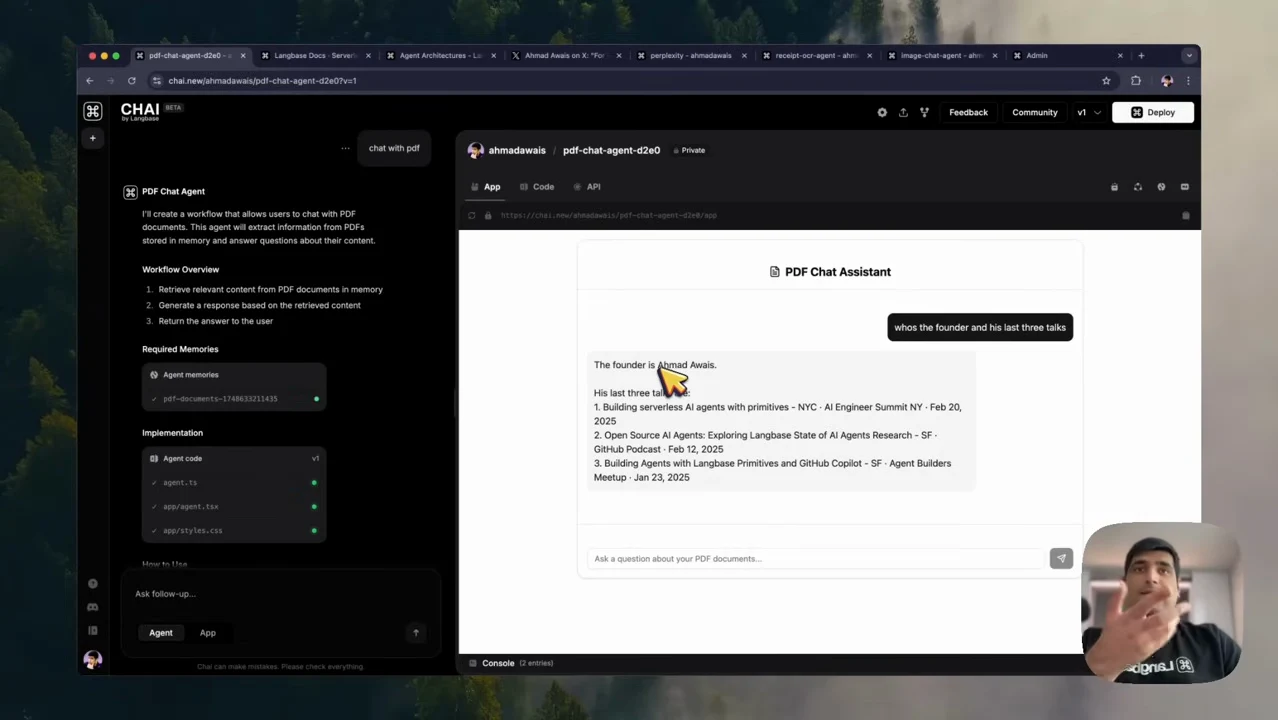Open the browser profile avatar in the toolbar

1167,81
